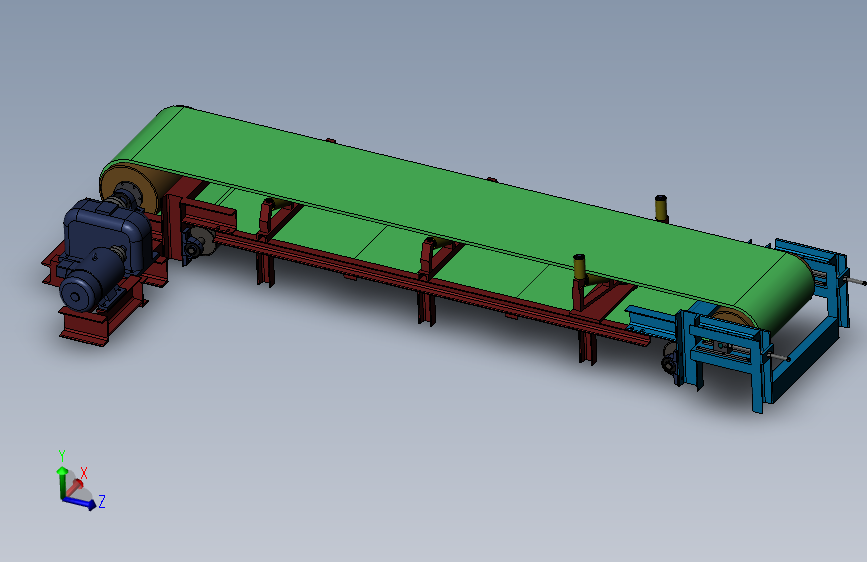This screenshot has height=562, width=867.
Task: Select the lower grey take-up screw rod
Action: (x=779, y=358)
